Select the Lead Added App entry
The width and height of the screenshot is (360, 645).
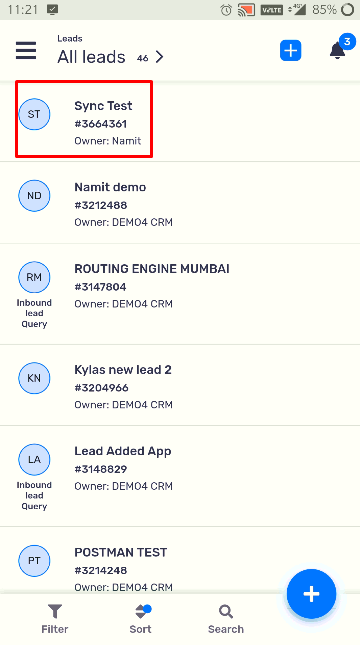[180, 476]
